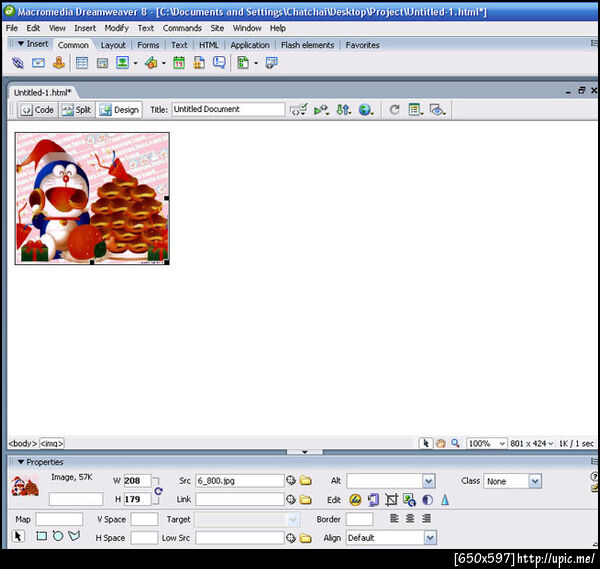Reset image size circular arrow icon

(158, 491)
